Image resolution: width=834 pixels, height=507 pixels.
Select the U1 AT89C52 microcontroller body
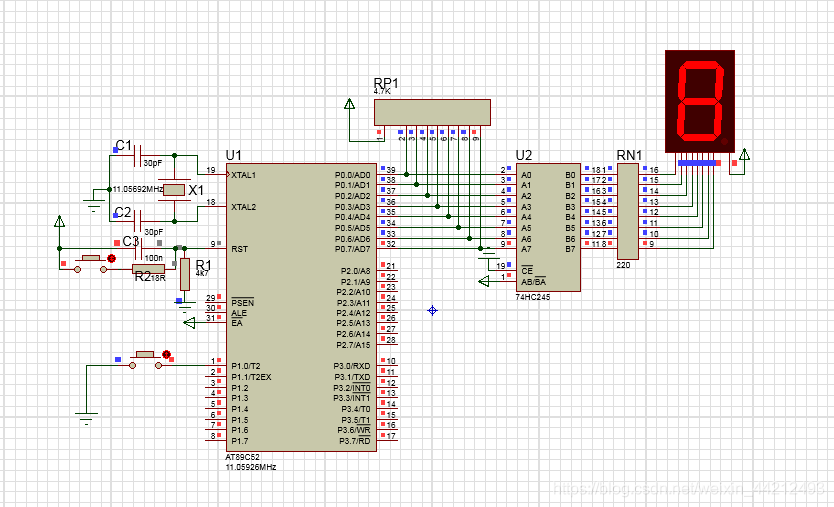pos(300,310)
